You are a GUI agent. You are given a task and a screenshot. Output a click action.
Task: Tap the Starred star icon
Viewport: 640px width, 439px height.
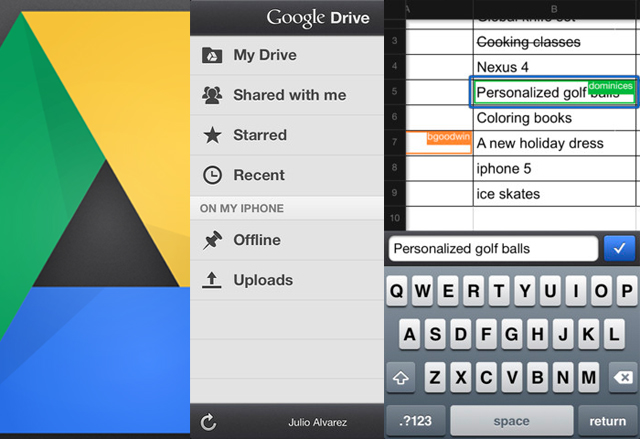tap(212, 135)
